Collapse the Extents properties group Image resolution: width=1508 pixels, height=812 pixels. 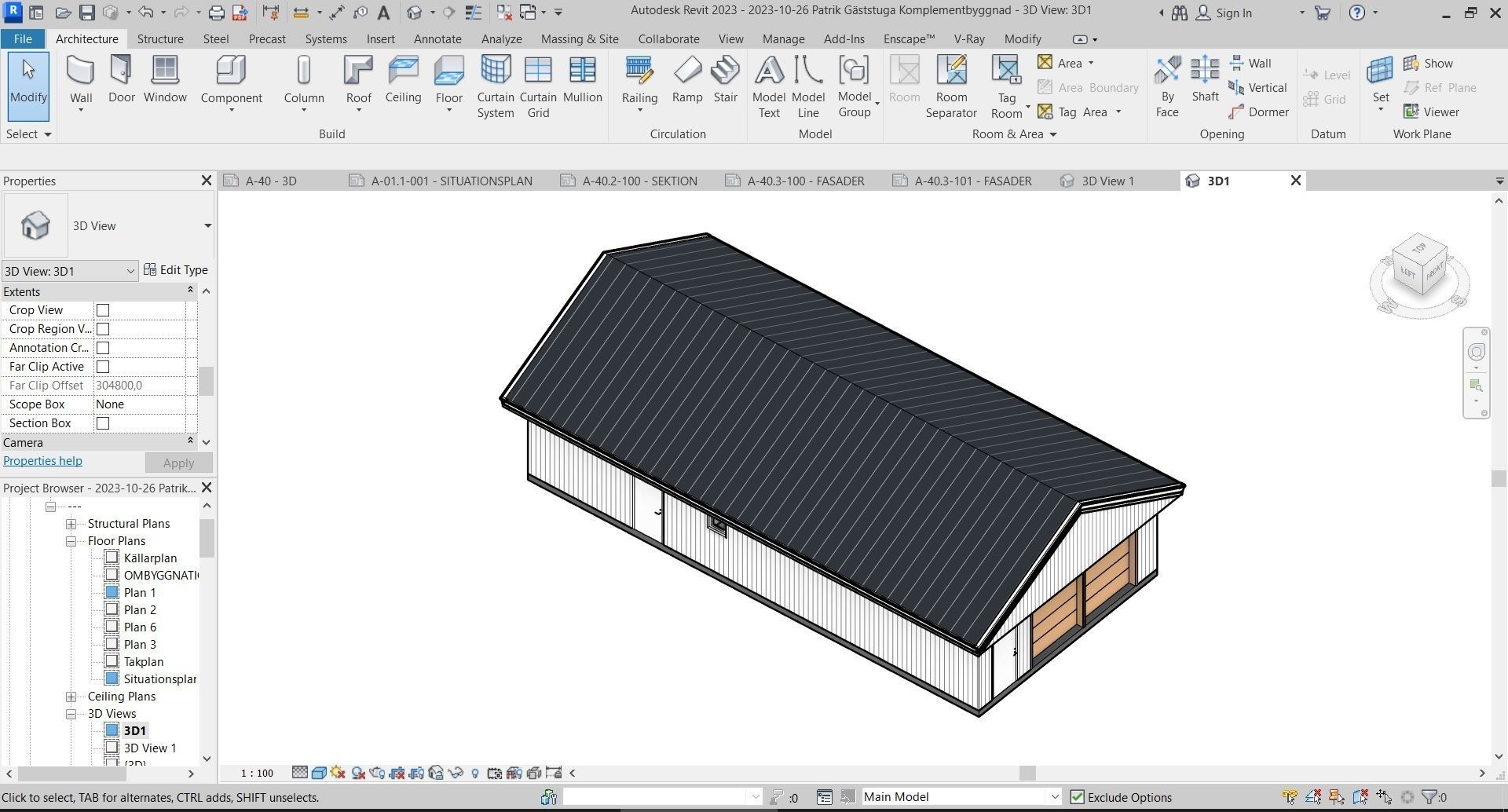click(x=190, y=291)
